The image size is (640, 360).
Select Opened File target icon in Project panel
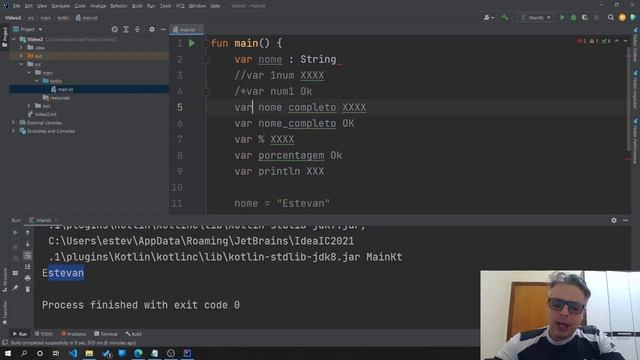coord(115,29)
